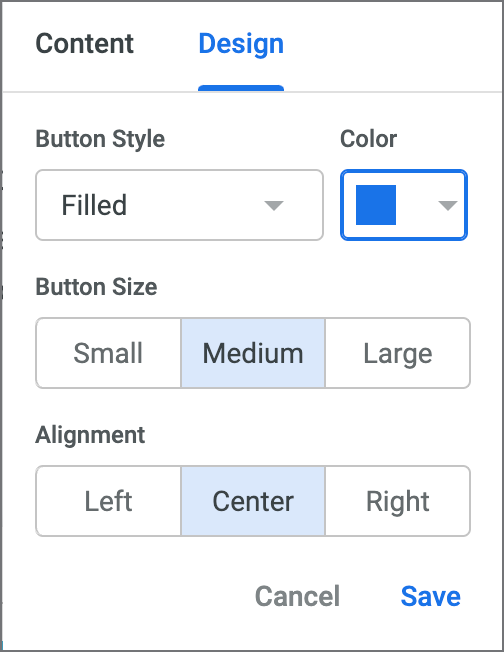The width and height of the screenshot is (504, 652).
Task: Select the Design tab
Action: coord(241,44)
